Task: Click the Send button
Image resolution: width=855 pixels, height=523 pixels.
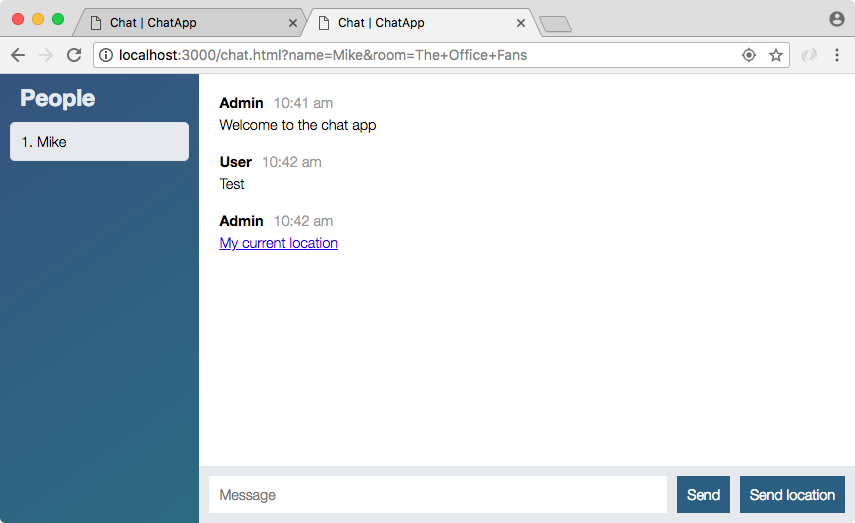Action: (703, 495)
